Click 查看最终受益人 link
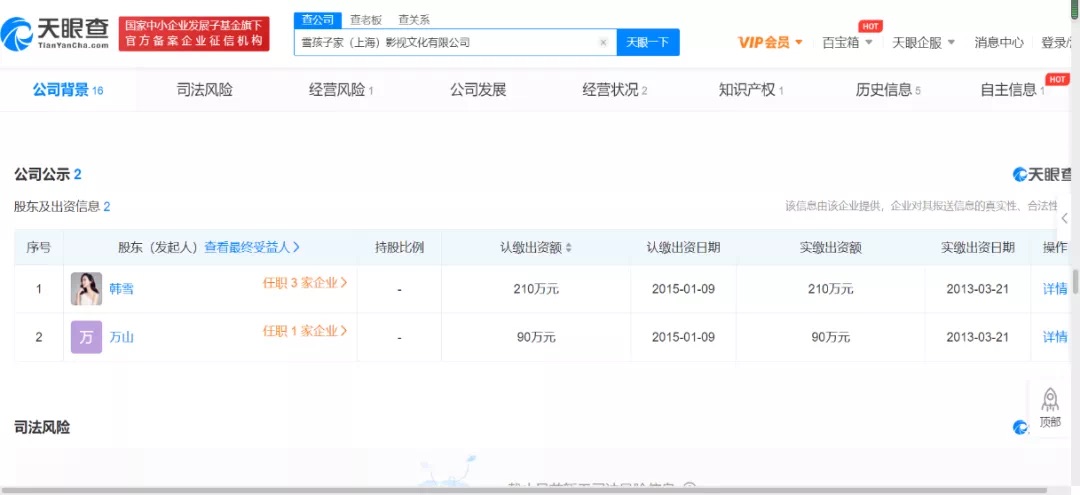The image size is (1080, 495). tap(252, 247)
